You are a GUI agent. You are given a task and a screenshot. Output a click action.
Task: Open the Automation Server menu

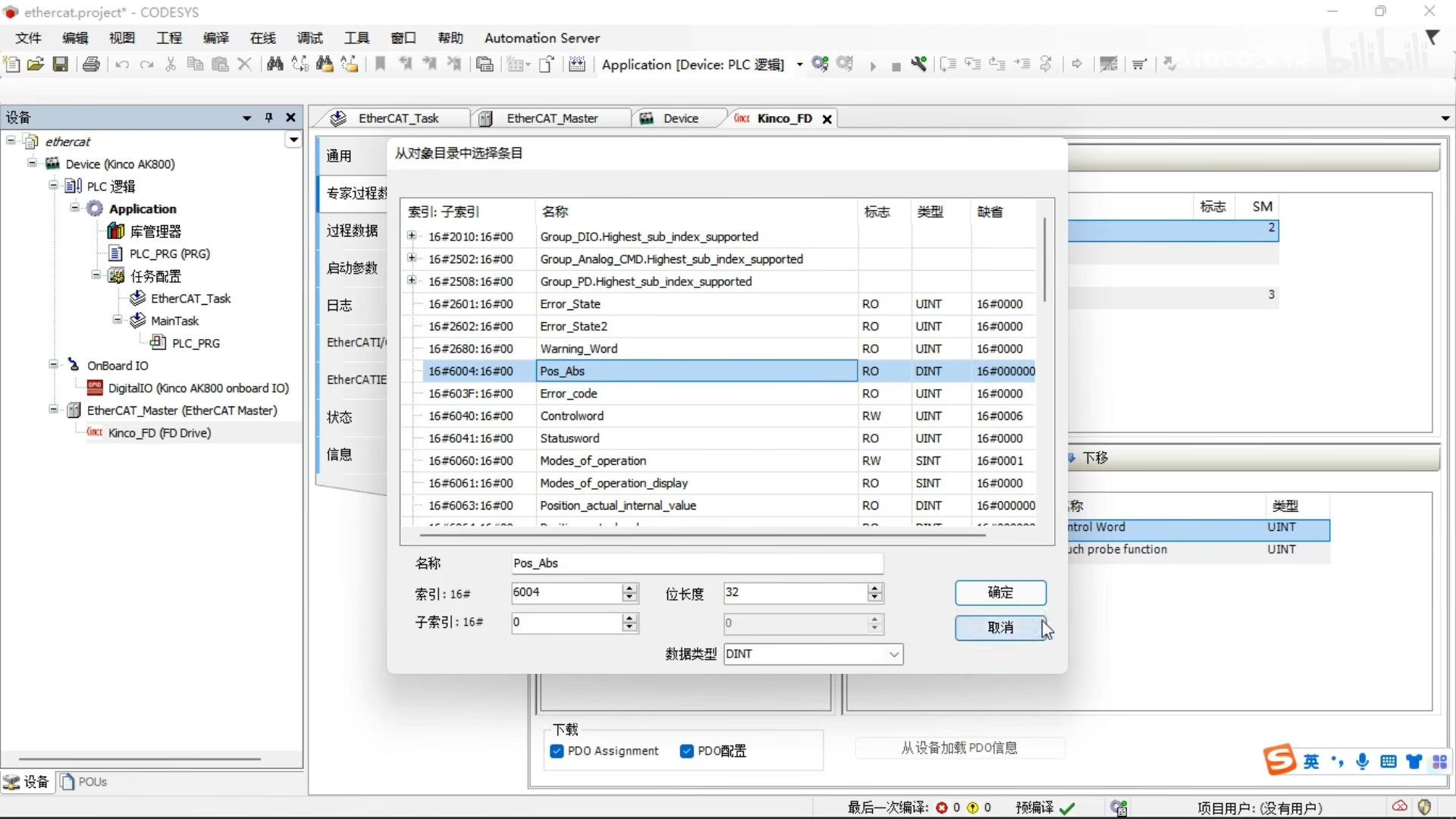(542, 38)
